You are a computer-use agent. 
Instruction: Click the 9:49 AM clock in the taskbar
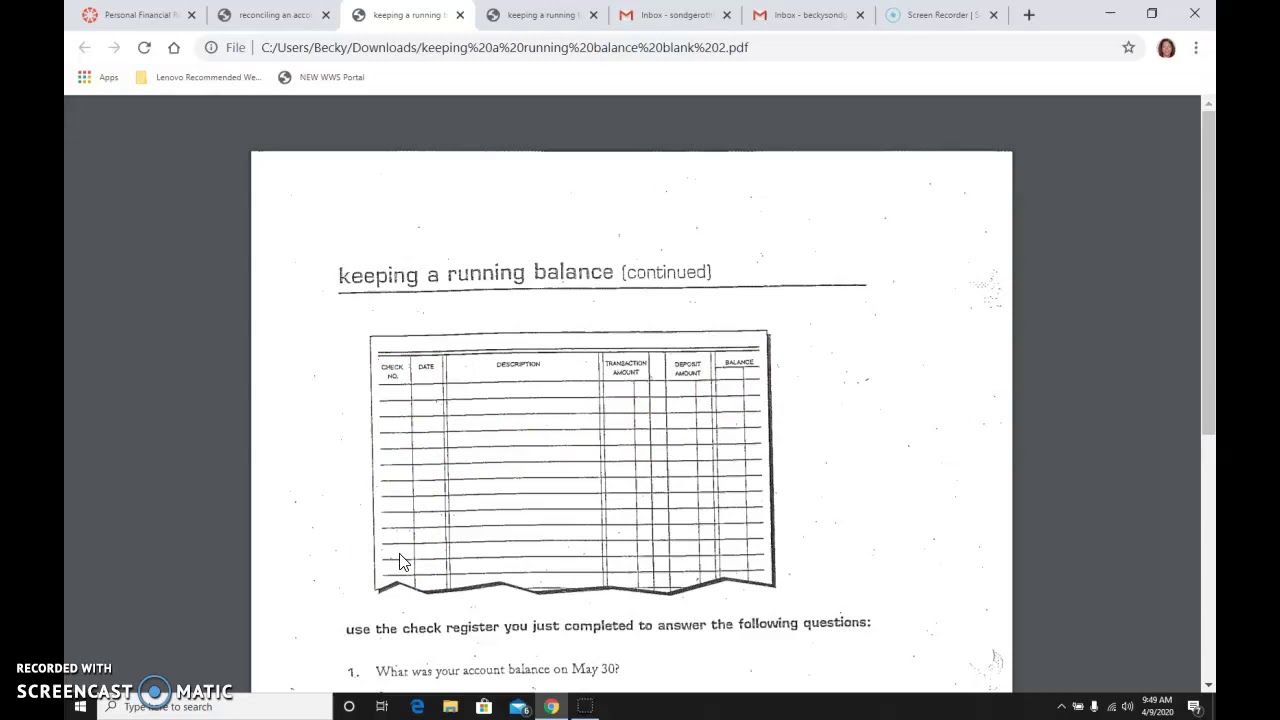[x=1156, y=706]
